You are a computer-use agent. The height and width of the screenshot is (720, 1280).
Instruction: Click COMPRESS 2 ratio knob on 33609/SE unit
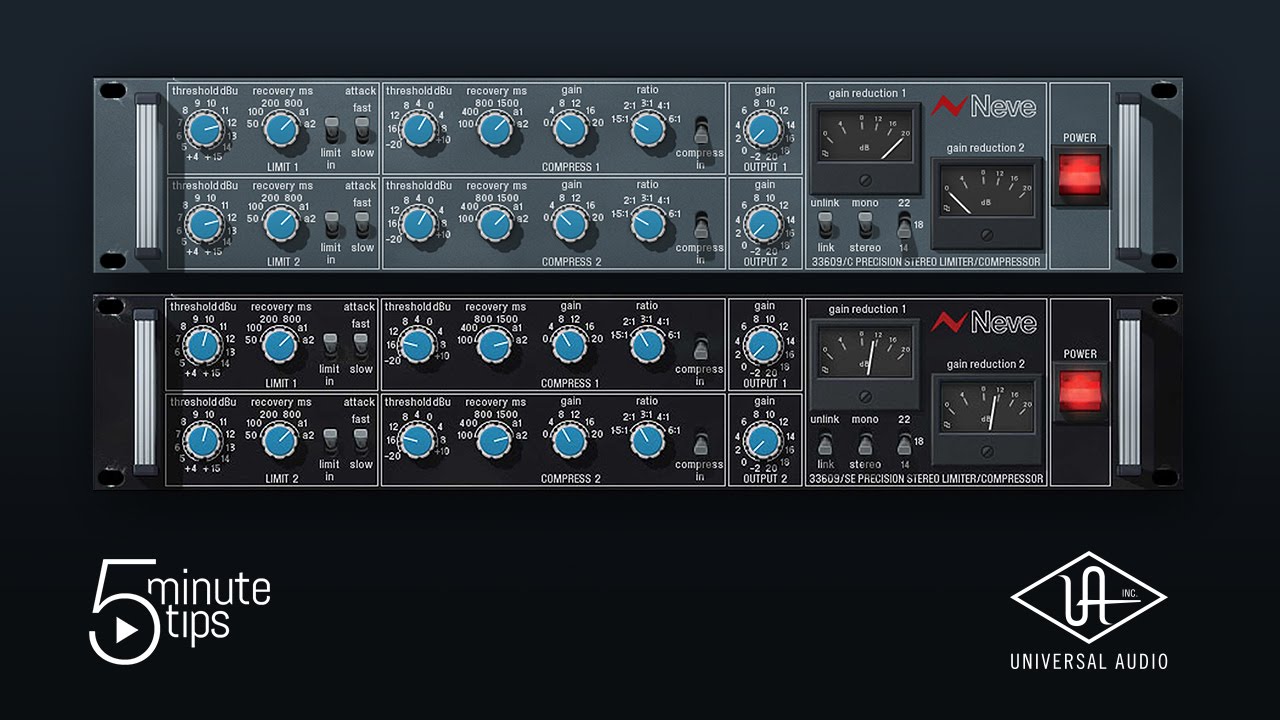(x=648, y=440)
